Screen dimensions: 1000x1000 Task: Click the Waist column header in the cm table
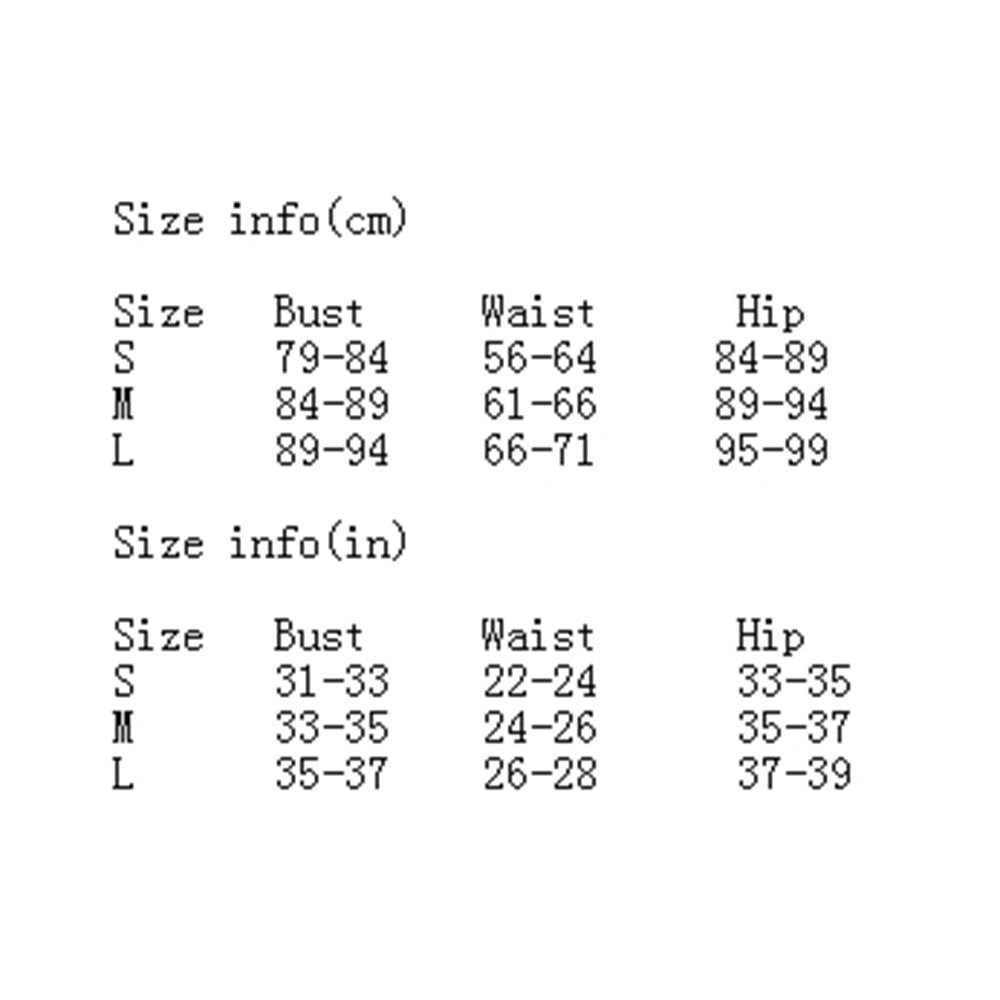[x=537, y=313]
